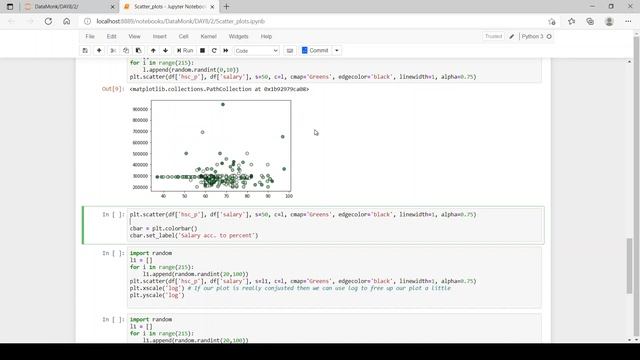Click the kernel idle circle icon
Viewport: 640px width, 360px height.
pos(549,36)
